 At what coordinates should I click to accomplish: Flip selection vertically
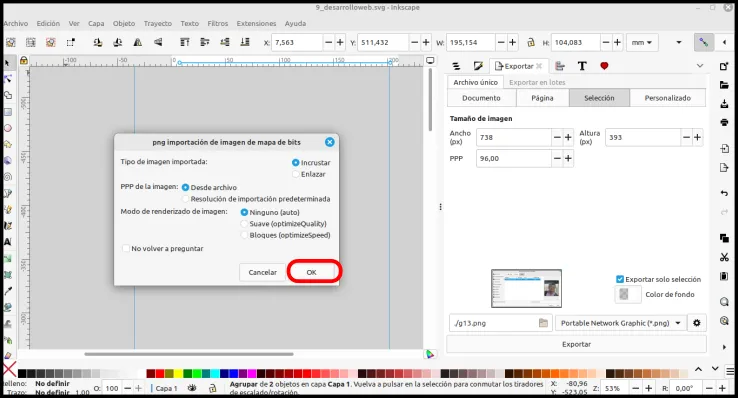(158, 42)
